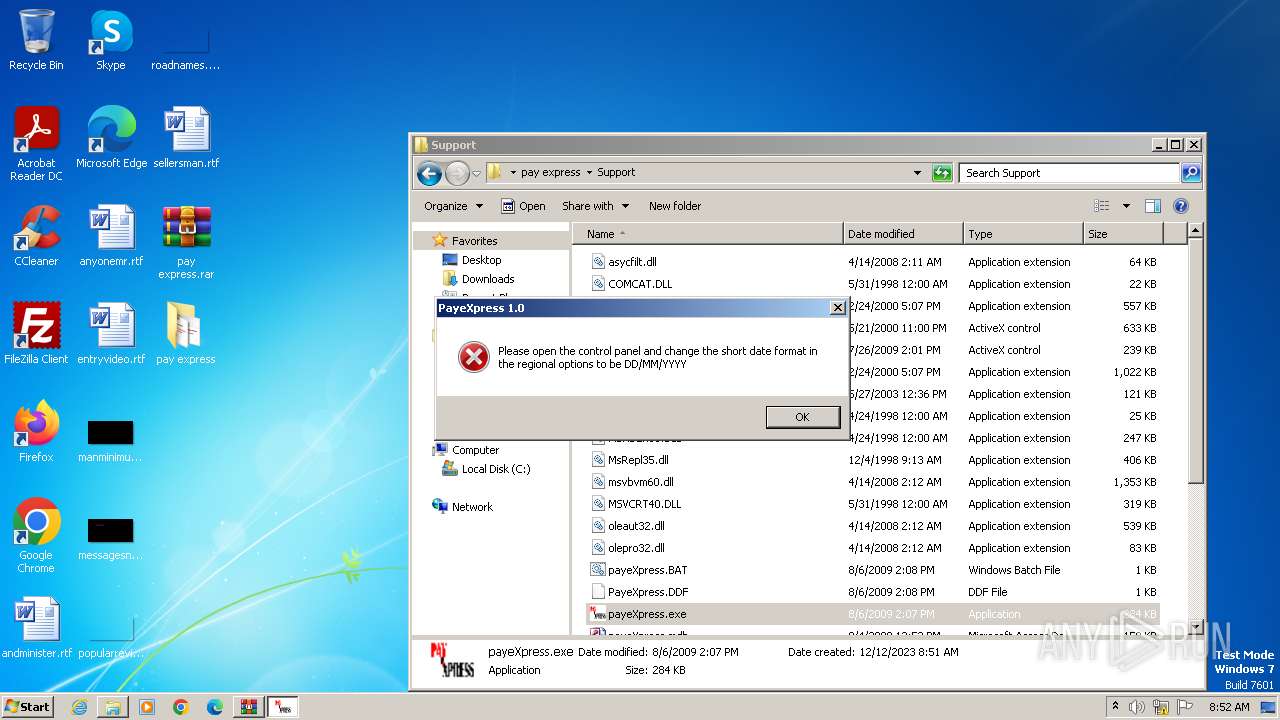The image size is (1280, 720).
Task: Switch to the WinRAR taskbar item
Action: click(x=249, y=707)
